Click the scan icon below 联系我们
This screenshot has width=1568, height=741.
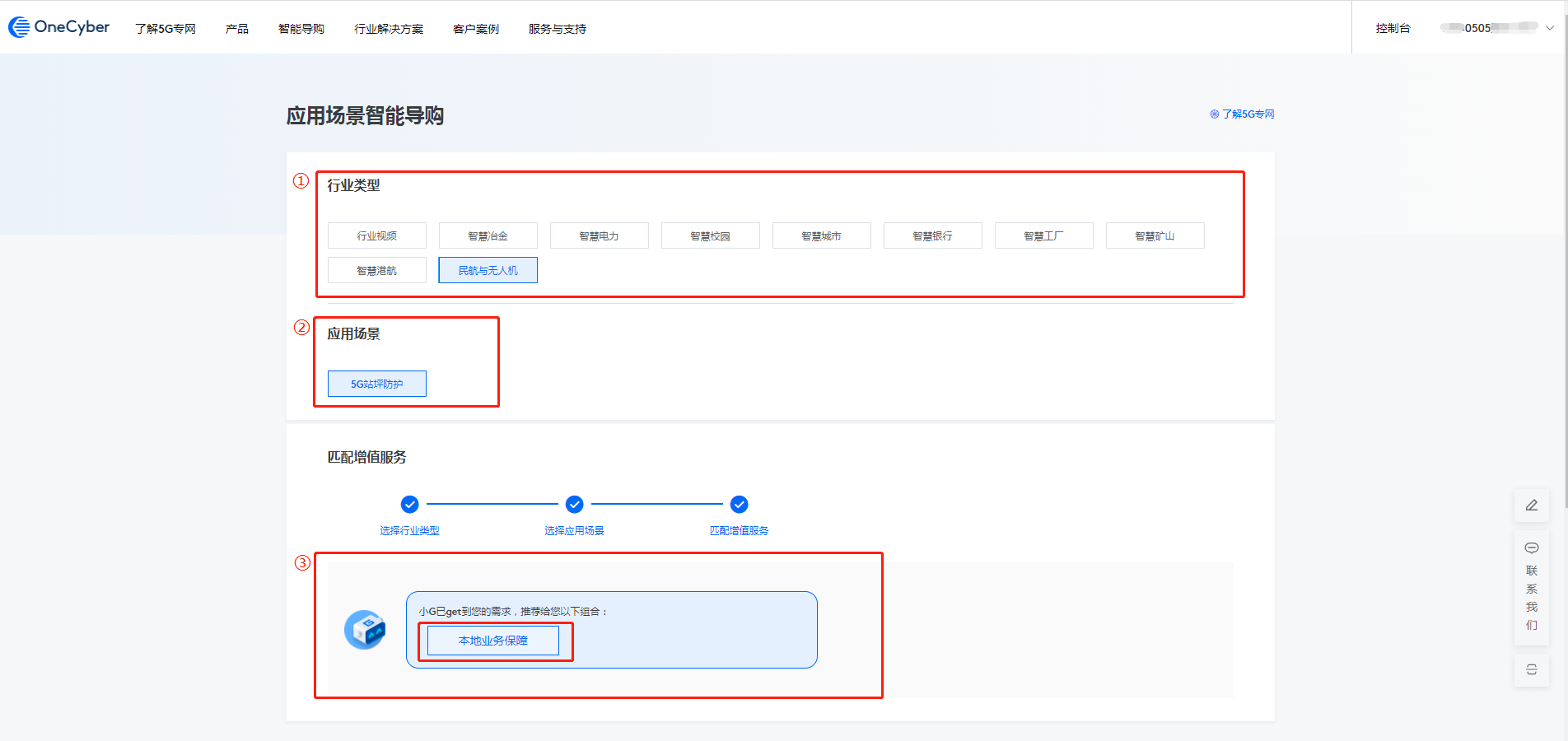pos(1531,669)
